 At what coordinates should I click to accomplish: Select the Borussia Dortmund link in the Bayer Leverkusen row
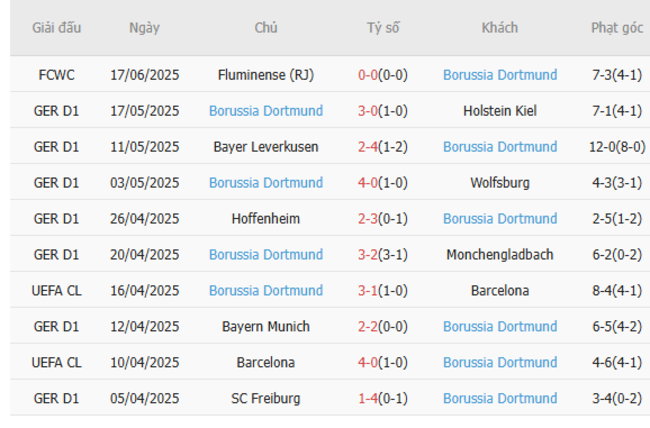(x=500, y=147)
